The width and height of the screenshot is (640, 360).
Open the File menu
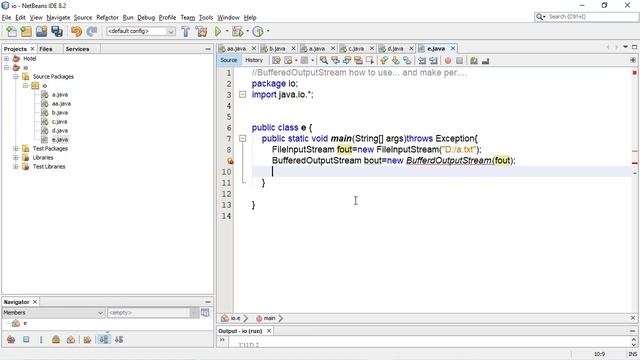(x=7, y=18)
